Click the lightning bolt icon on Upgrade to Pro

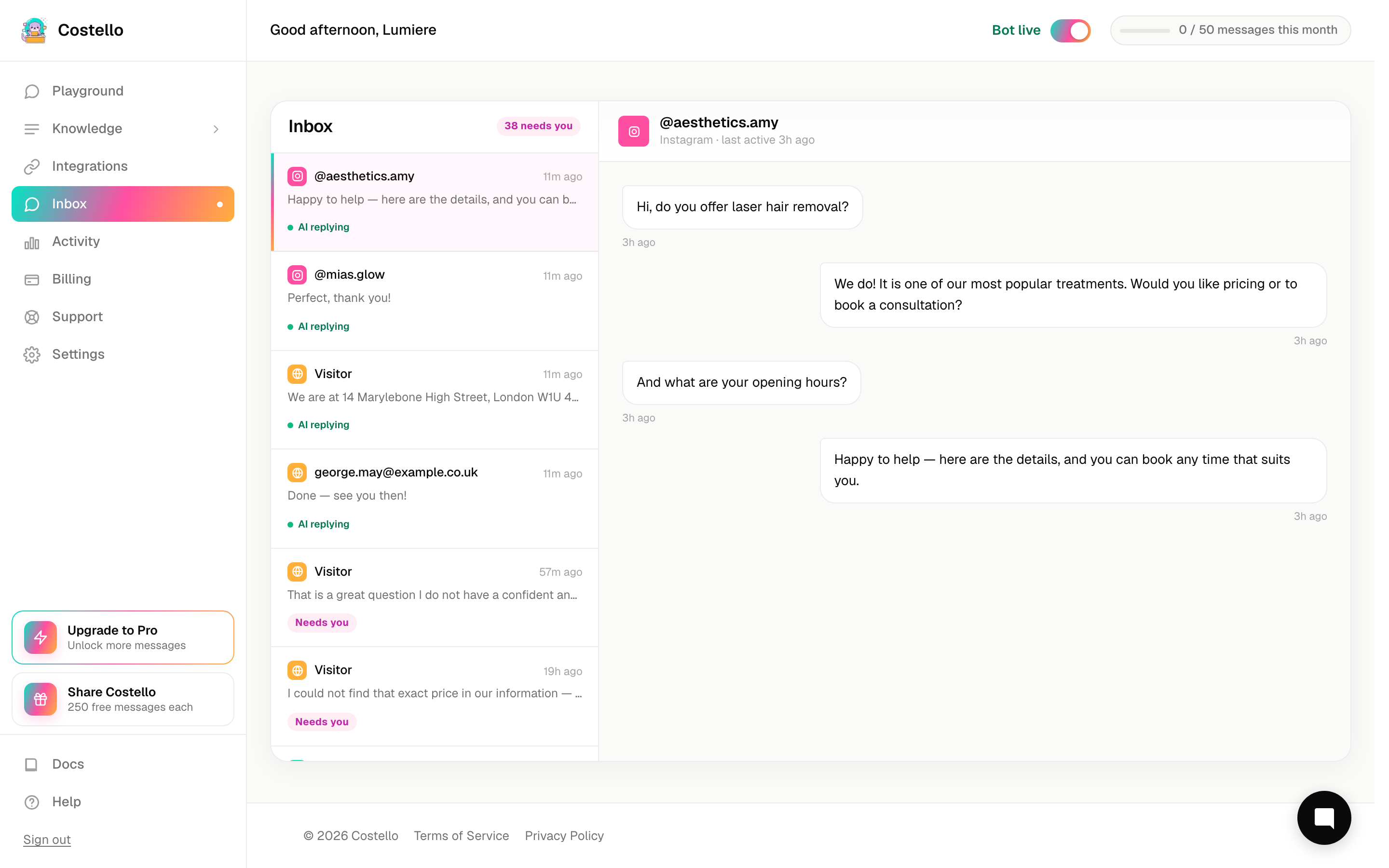(x=40, y=637)
